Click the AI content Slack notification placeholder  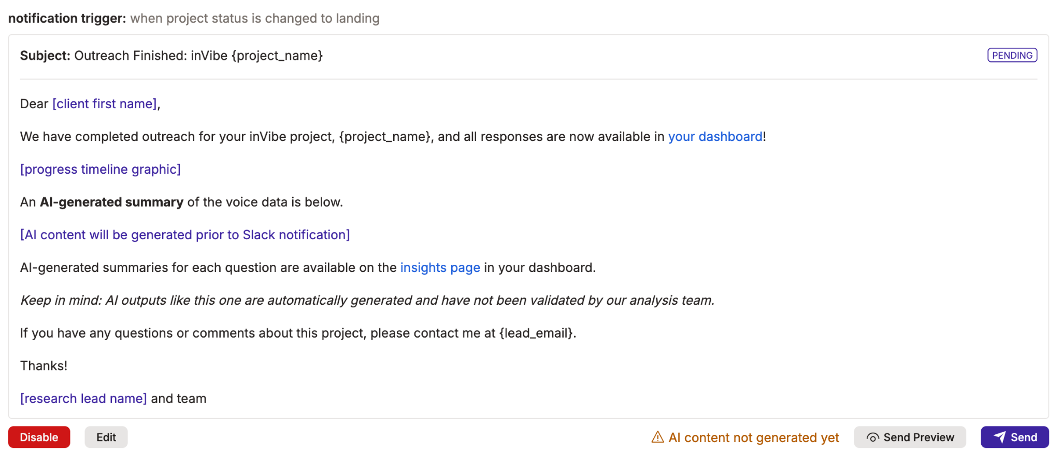(185, 235)
